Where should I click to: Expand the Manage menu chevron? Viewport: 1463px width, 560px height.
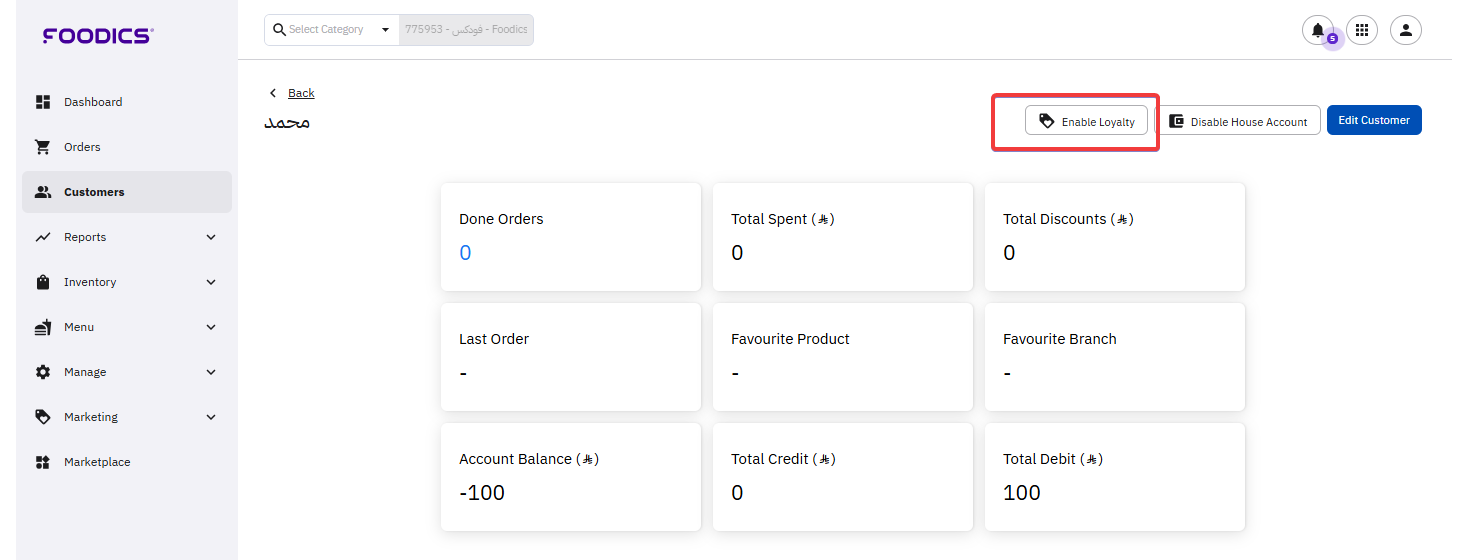[x=211, y=372]
